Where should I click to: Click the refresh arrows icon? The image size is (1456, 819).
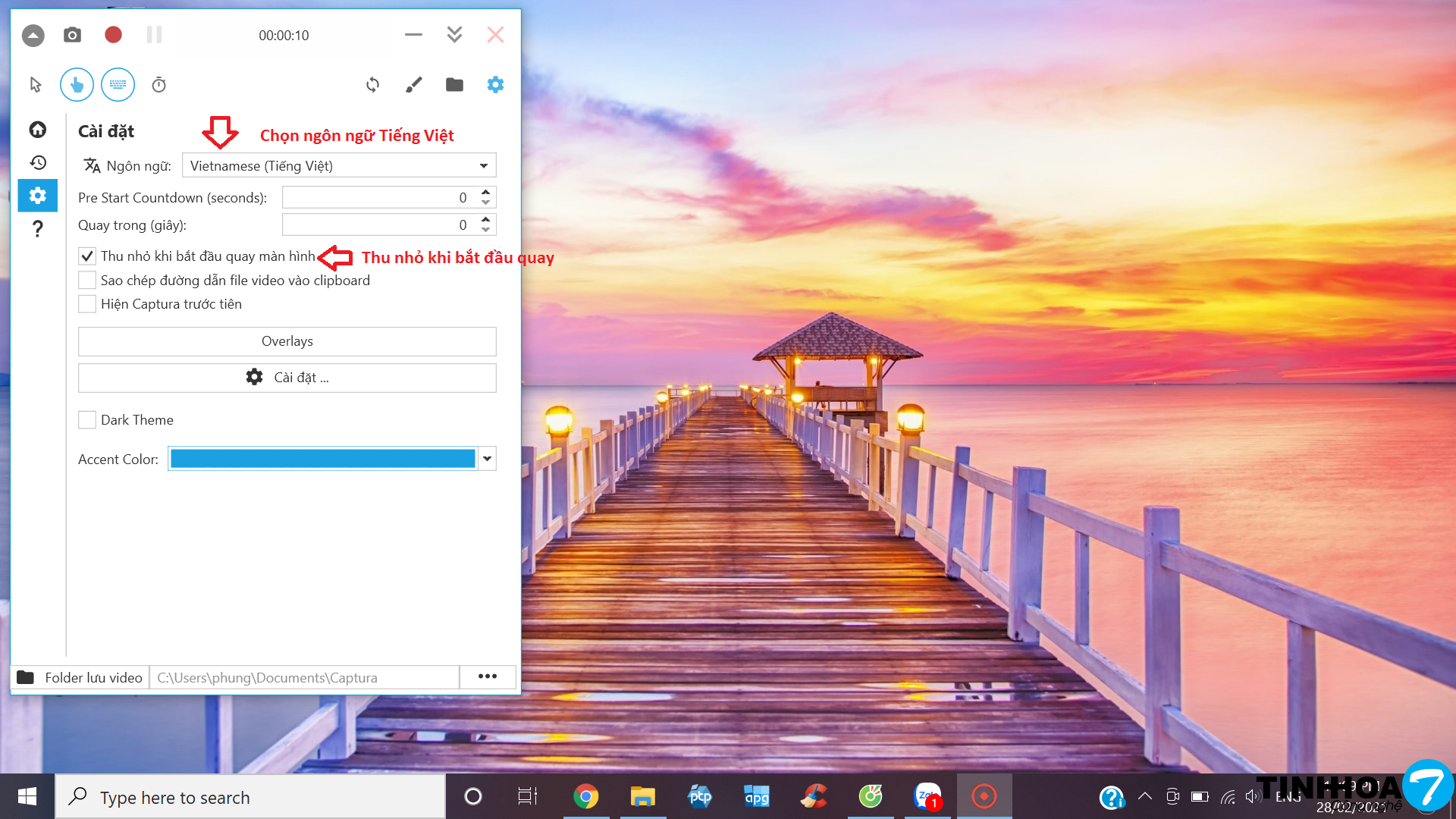coord(372,85)
